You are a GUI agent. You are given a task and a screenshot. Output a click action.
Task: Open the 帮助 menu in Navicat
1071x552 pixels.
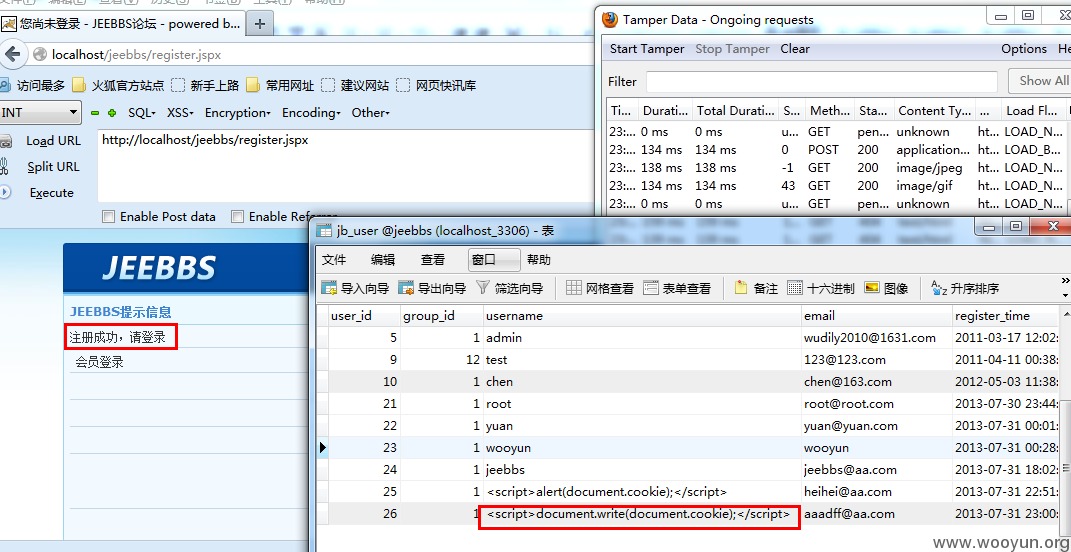[539, 260]
